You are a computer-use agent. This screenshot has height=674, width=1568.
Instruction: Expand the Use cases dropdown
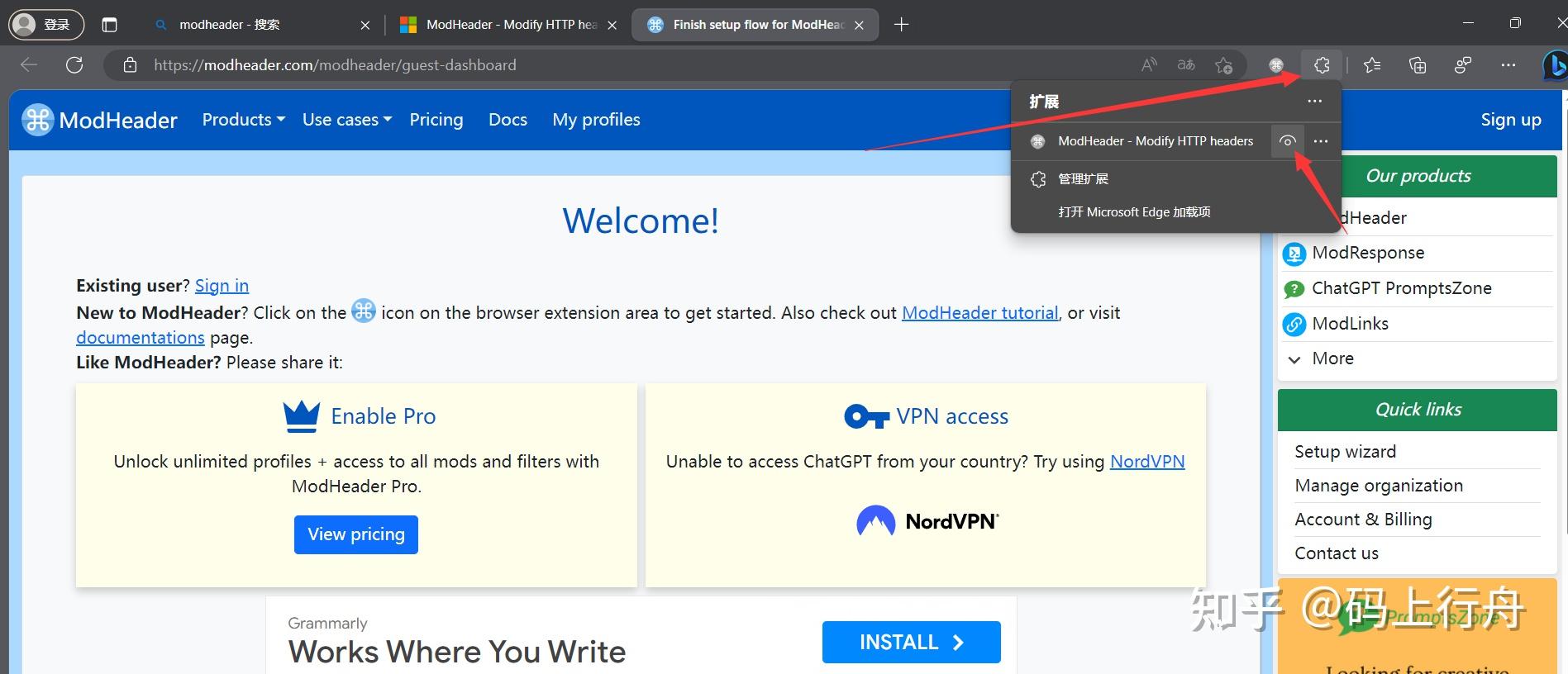(x=347, y=120)
